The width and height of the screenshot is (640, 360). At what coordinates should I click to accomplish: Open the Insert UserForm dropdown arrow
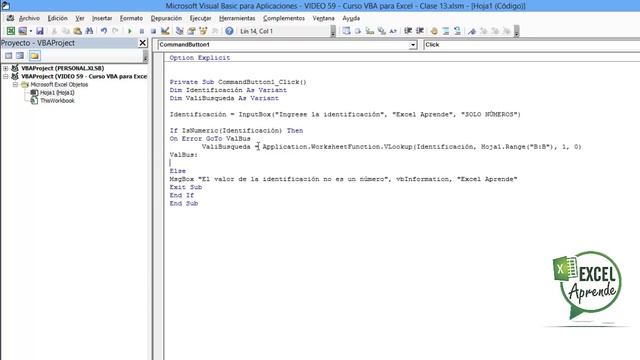[31, 31]
